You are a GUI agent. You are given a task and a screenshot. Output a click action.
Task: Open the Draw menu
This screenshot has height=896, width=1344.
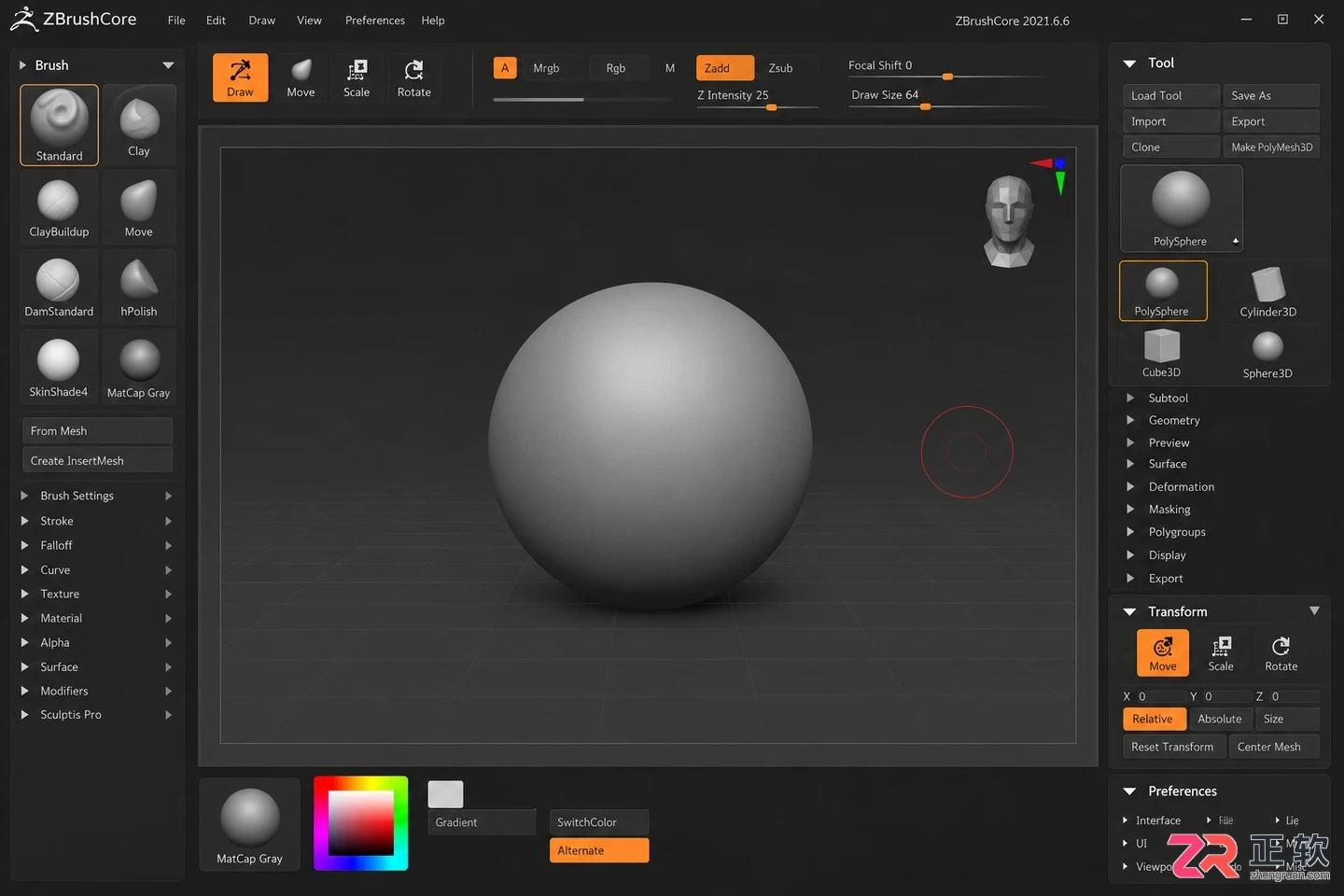point(261,20)
